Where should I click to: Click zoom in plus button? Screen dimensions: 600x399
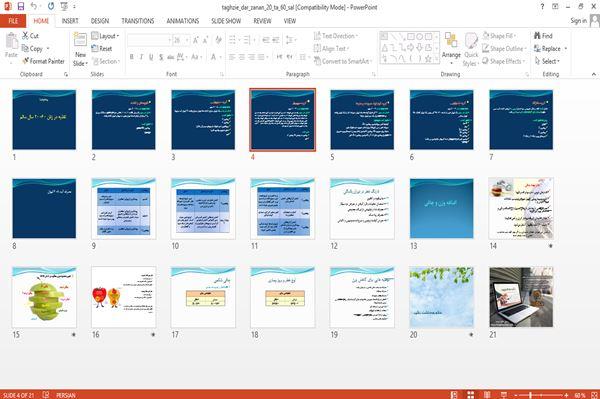(x=567, y=395)
